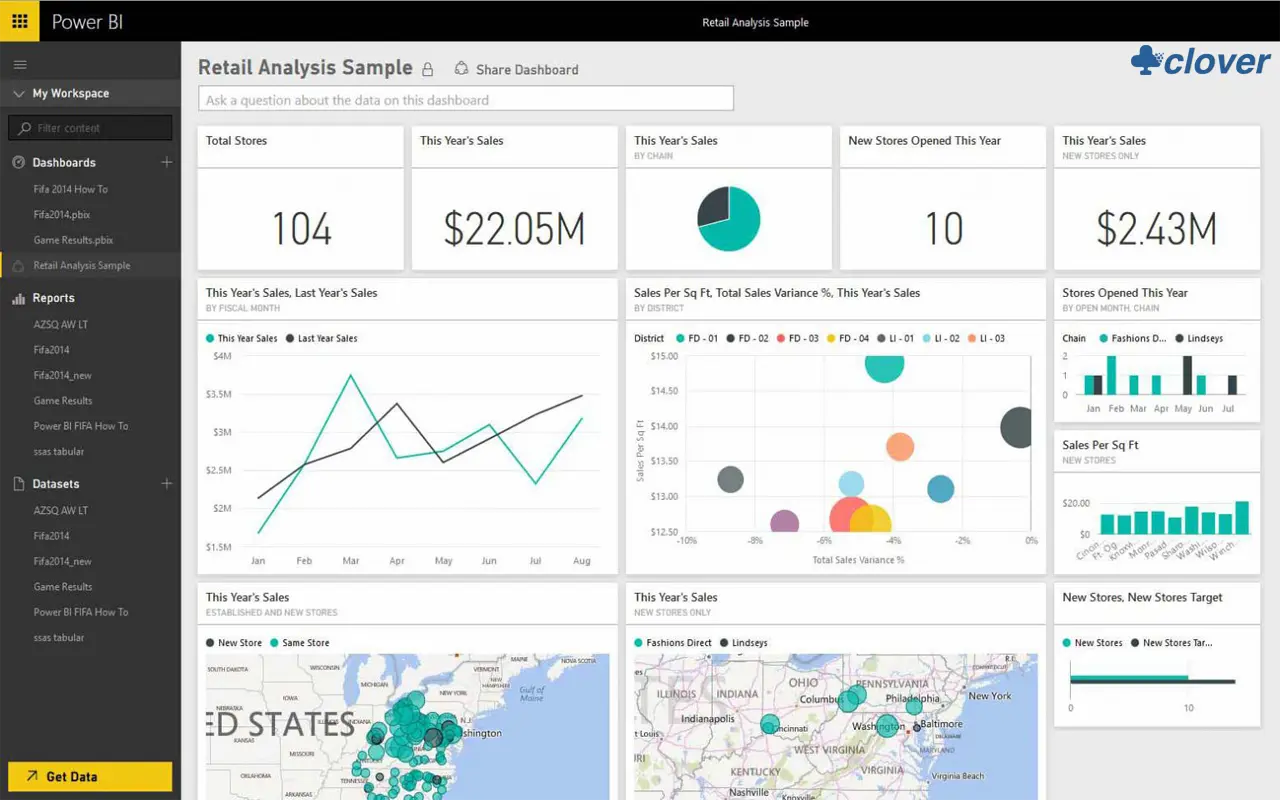Screen dimensions: 1280x800
Task: Open Fifa2014 dataset
Action: point(52,536)
